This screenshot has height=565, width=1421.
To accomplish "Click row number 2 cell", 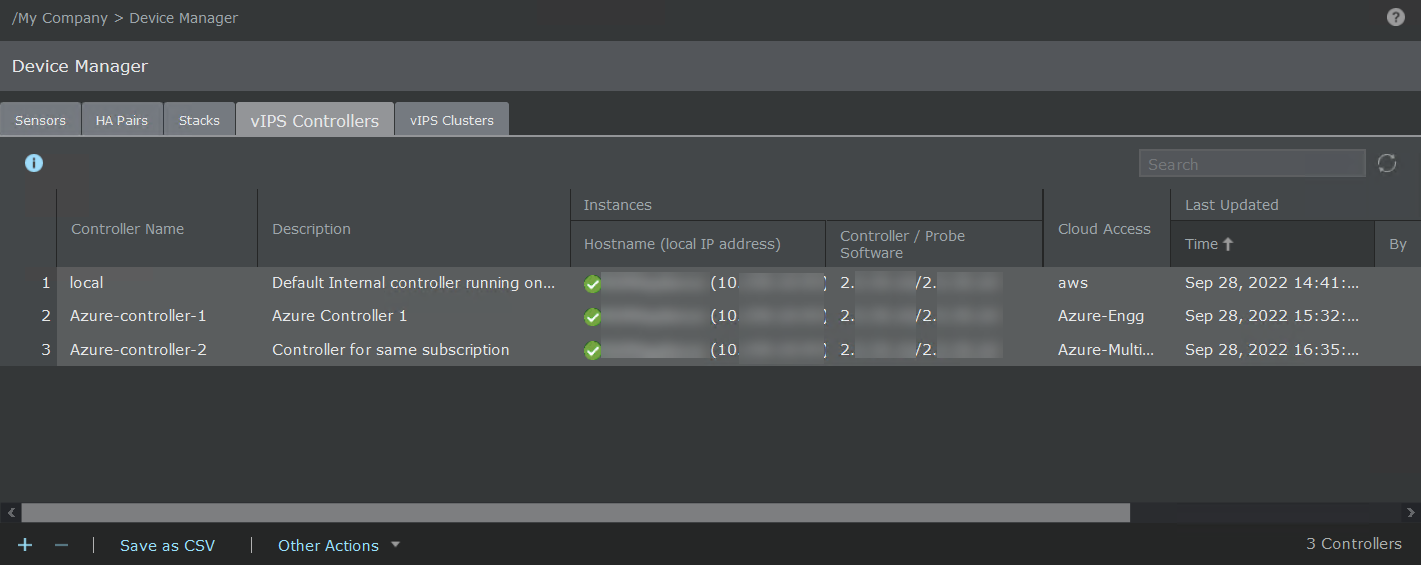I will [x=45, y=316].
